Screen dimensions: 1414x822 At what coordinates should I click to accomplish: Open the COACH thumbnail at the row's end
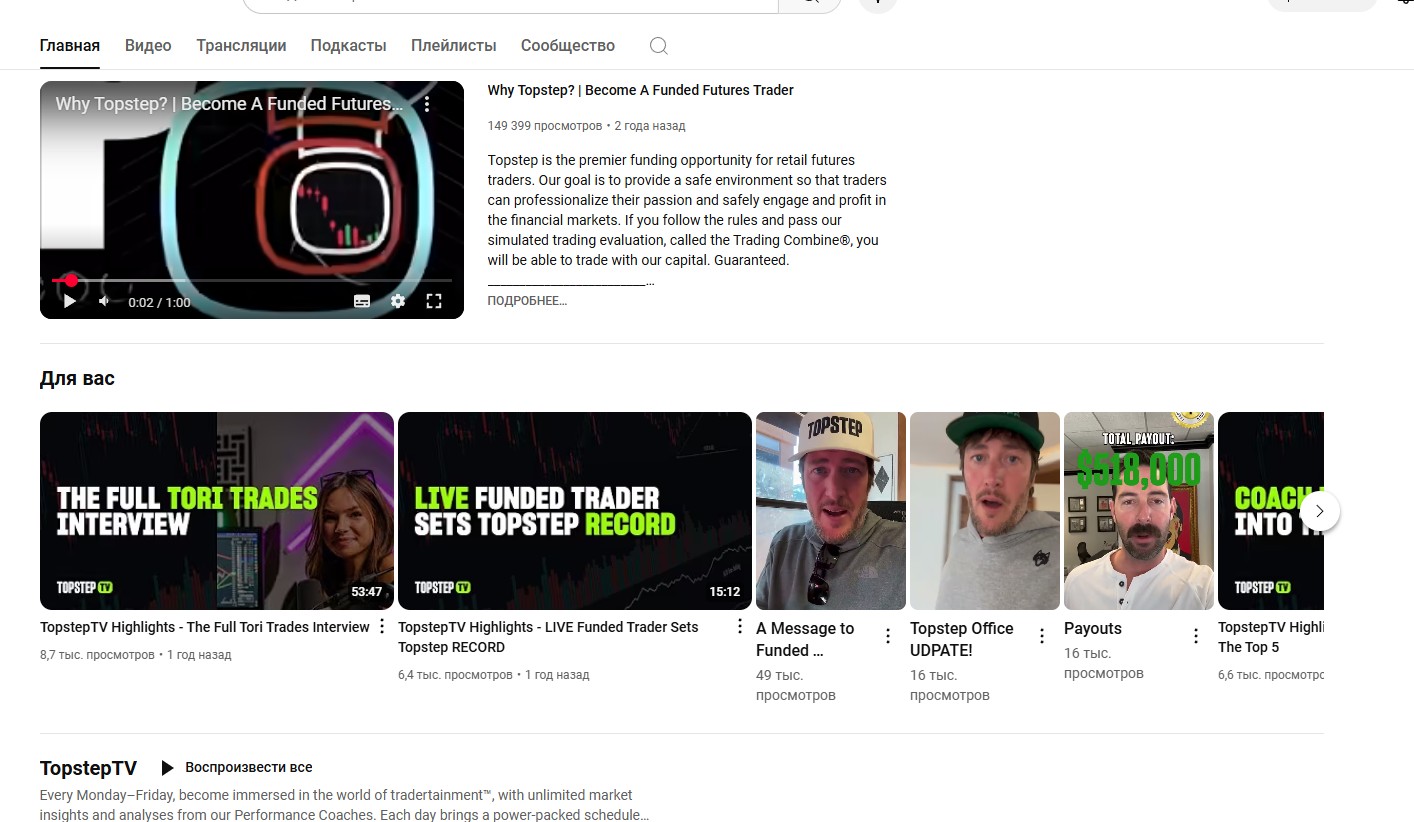coord(1271,511)
